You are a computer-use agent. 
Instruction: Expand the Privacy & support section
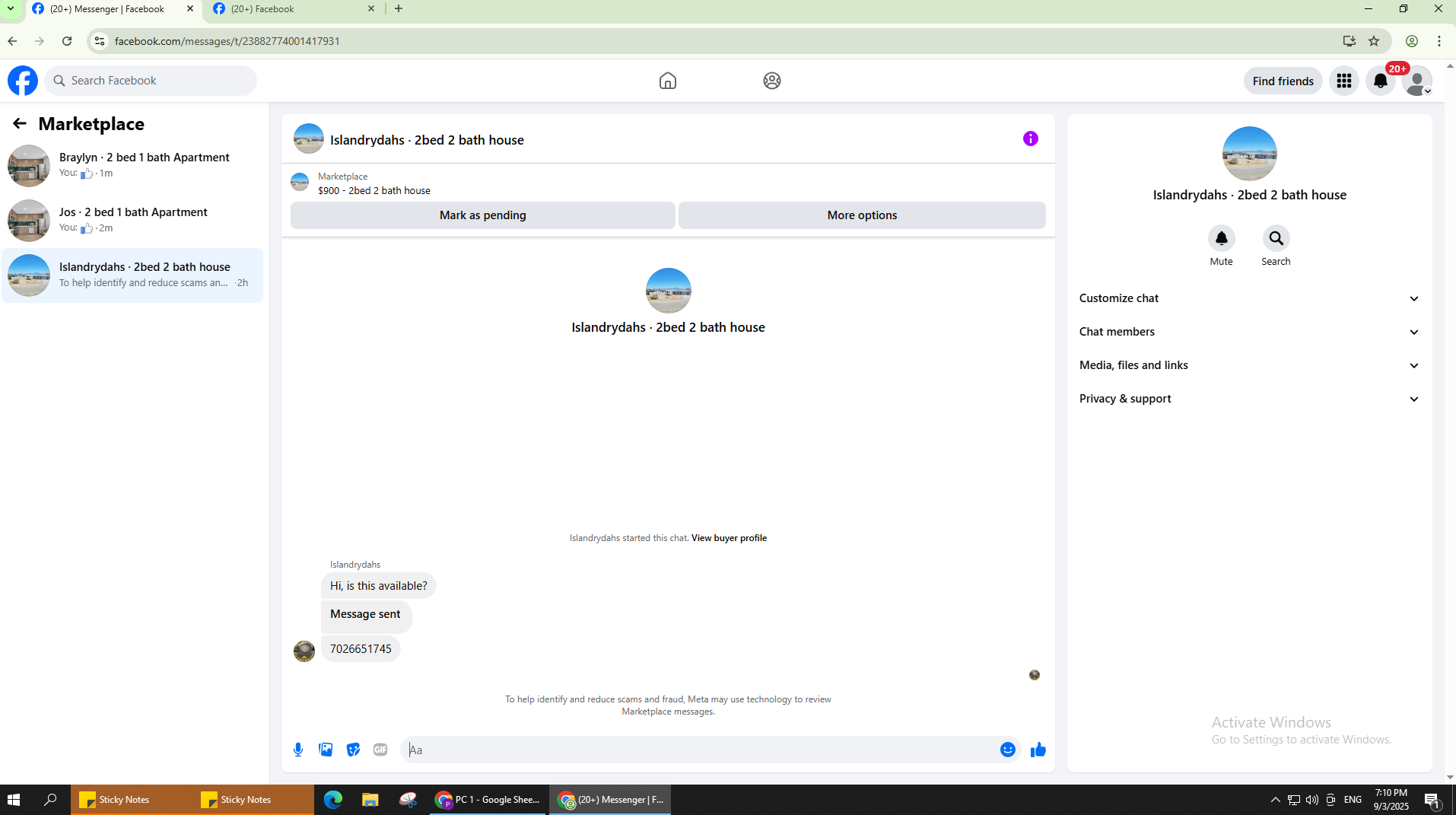click(1250, 399)
